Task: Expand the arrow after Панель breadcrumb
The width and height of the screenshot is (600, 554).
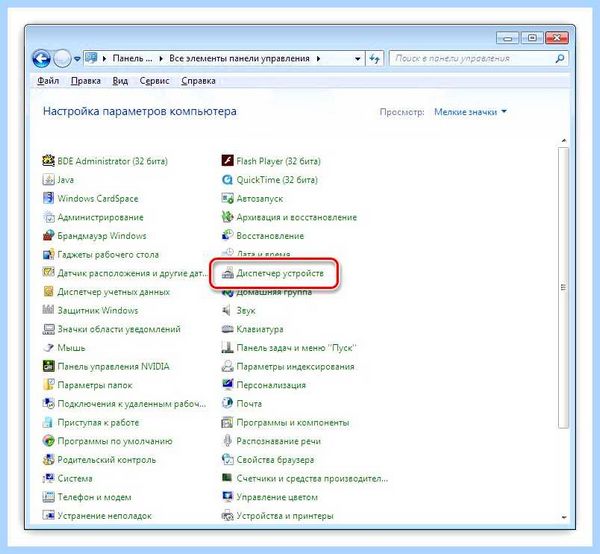Action: pos(161,59)
